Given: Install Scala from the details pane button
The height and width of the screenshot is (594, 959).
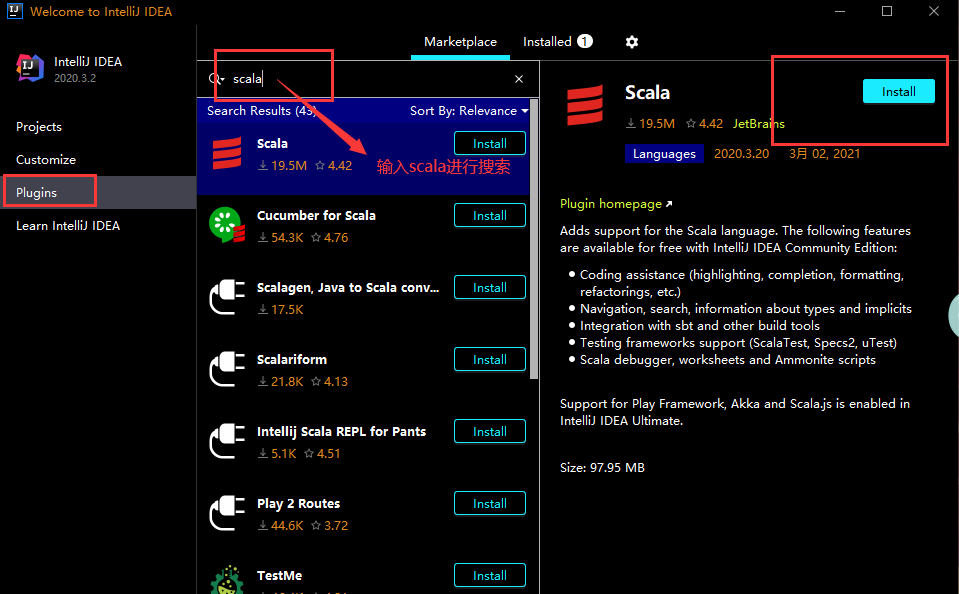Looking at the screenshot, I should pyautogui.click(x=898, y=92).
